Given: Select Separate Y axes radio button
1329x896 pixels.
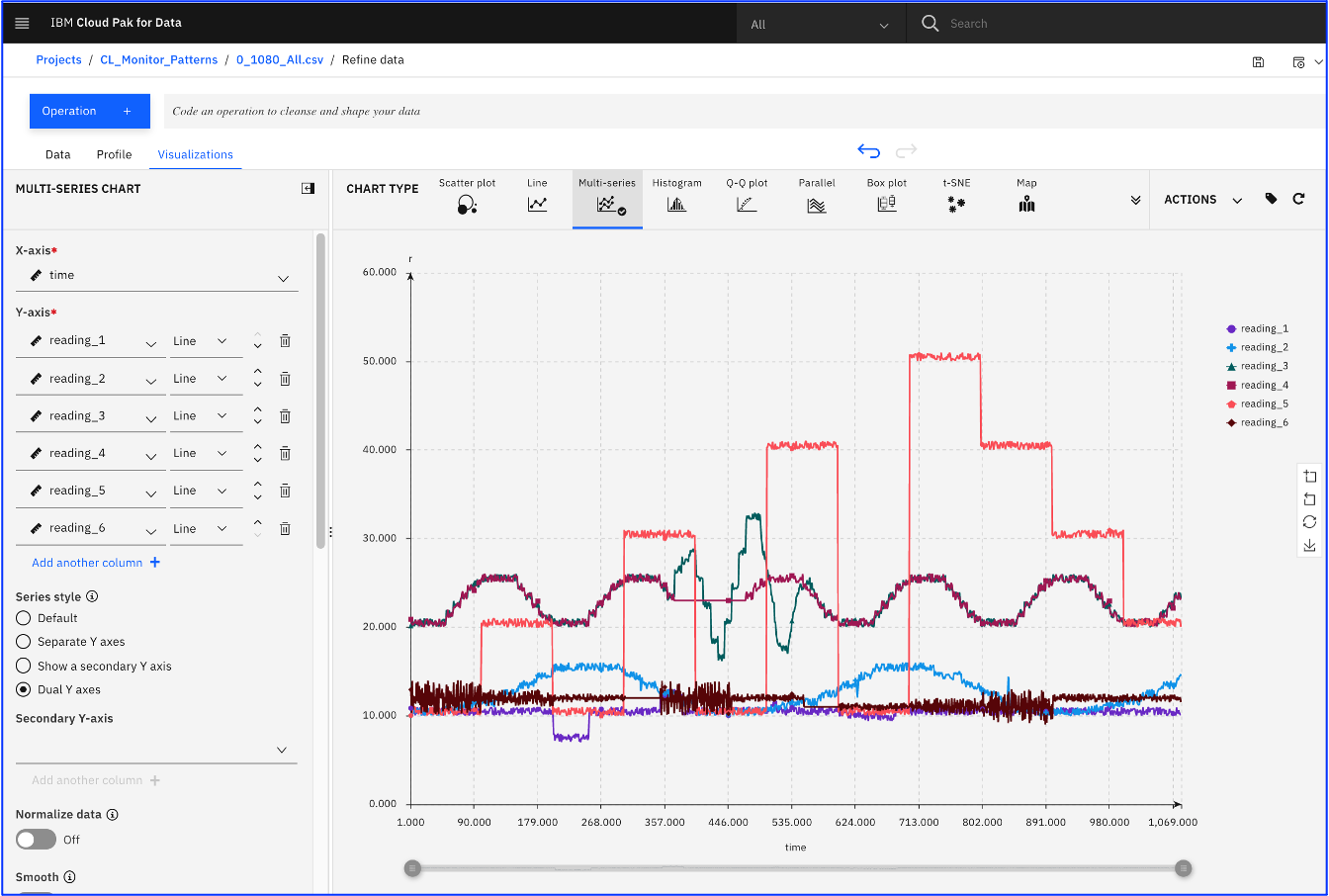Looking at the screenshot, I should 24,642.
